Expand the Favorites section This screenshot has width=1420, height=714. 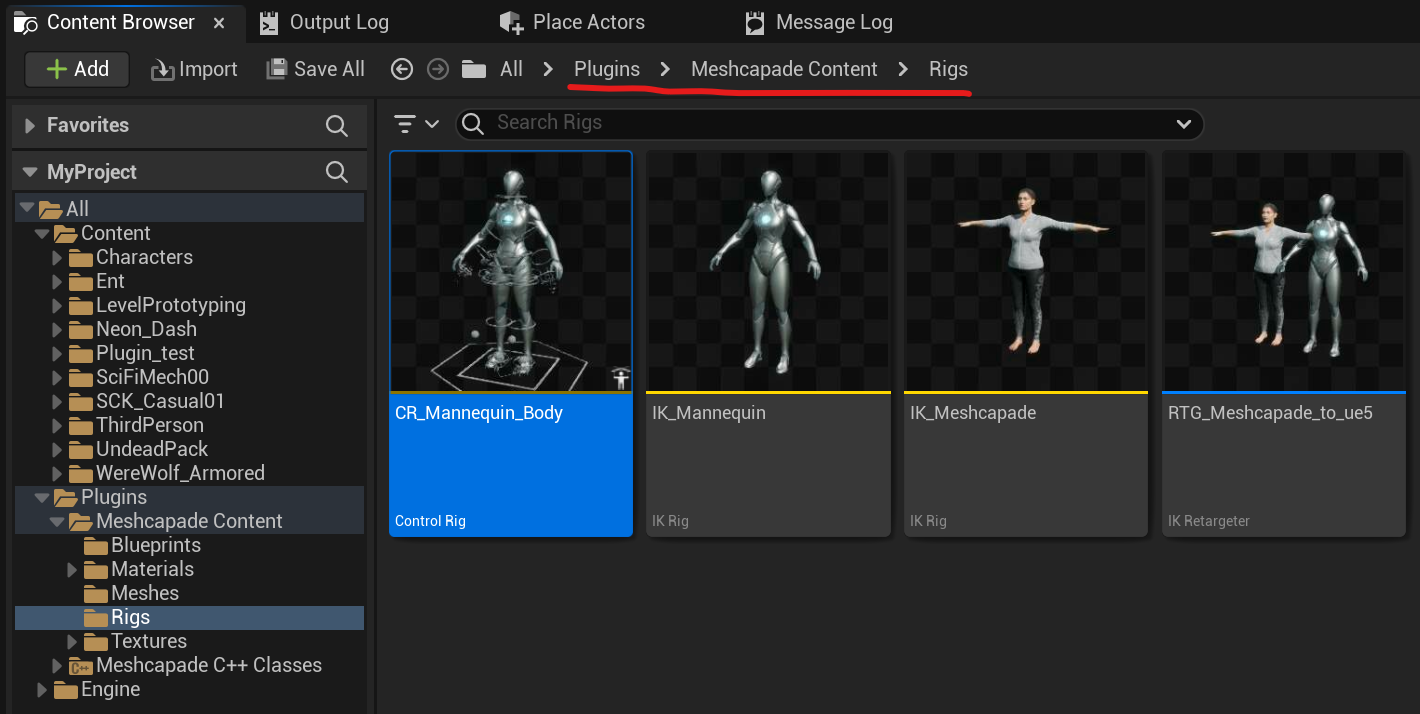[28, 126]
